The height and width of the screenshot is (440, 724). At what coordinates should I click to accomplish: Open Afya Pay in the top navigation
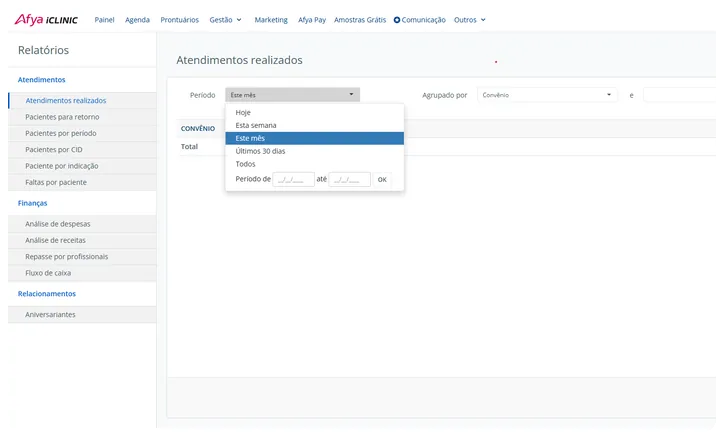pos(312,20)
